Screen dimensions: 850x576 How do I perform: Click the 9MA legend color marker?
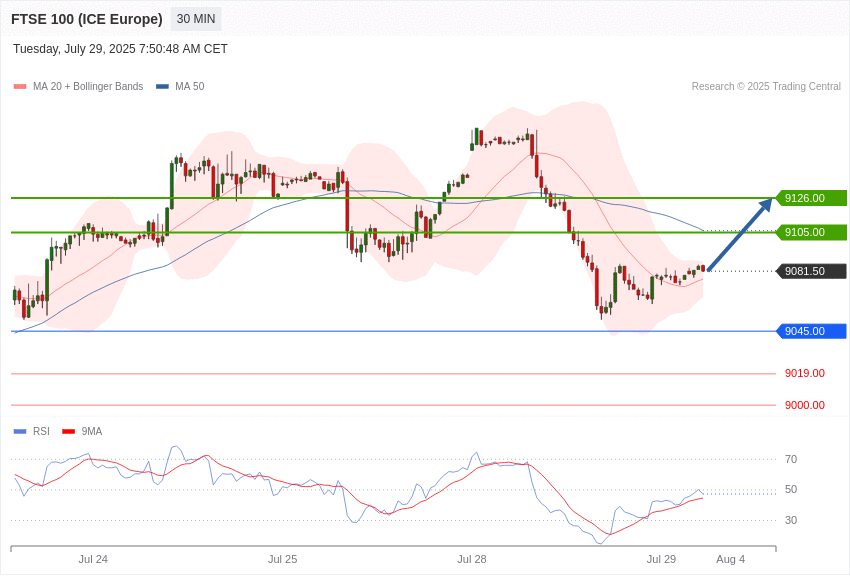point(68,431)
